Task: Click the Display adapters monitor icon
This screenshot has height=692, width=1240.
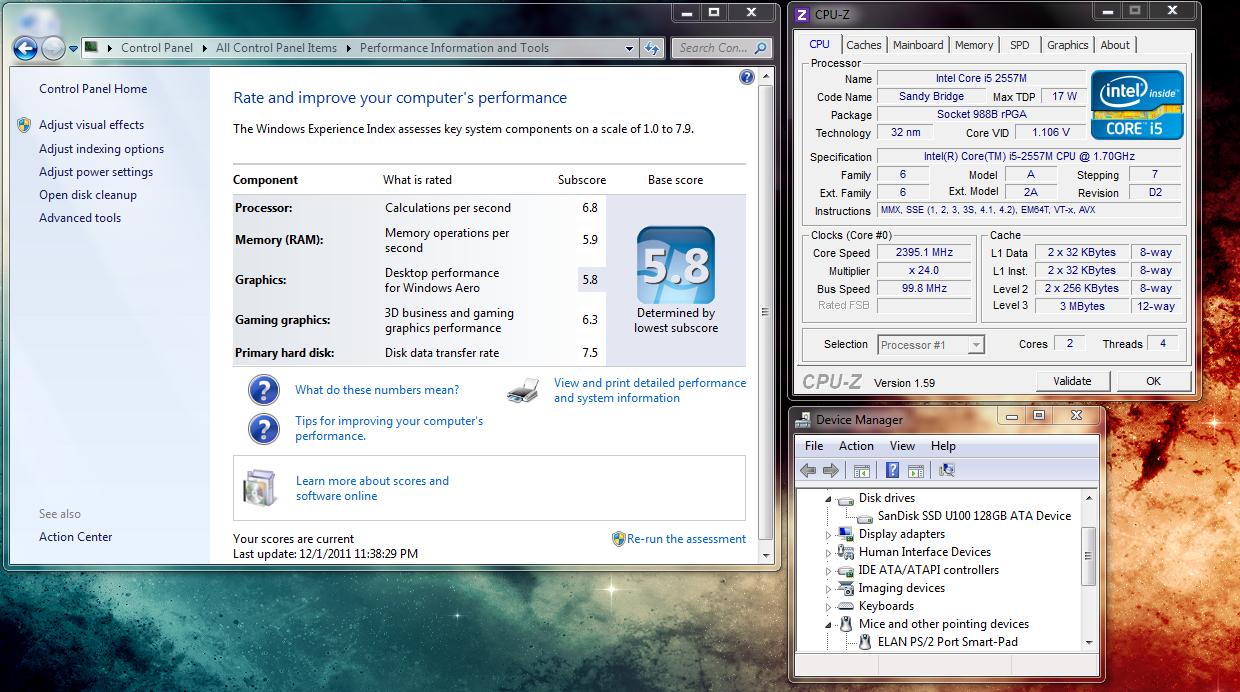Action: (846, 534)
